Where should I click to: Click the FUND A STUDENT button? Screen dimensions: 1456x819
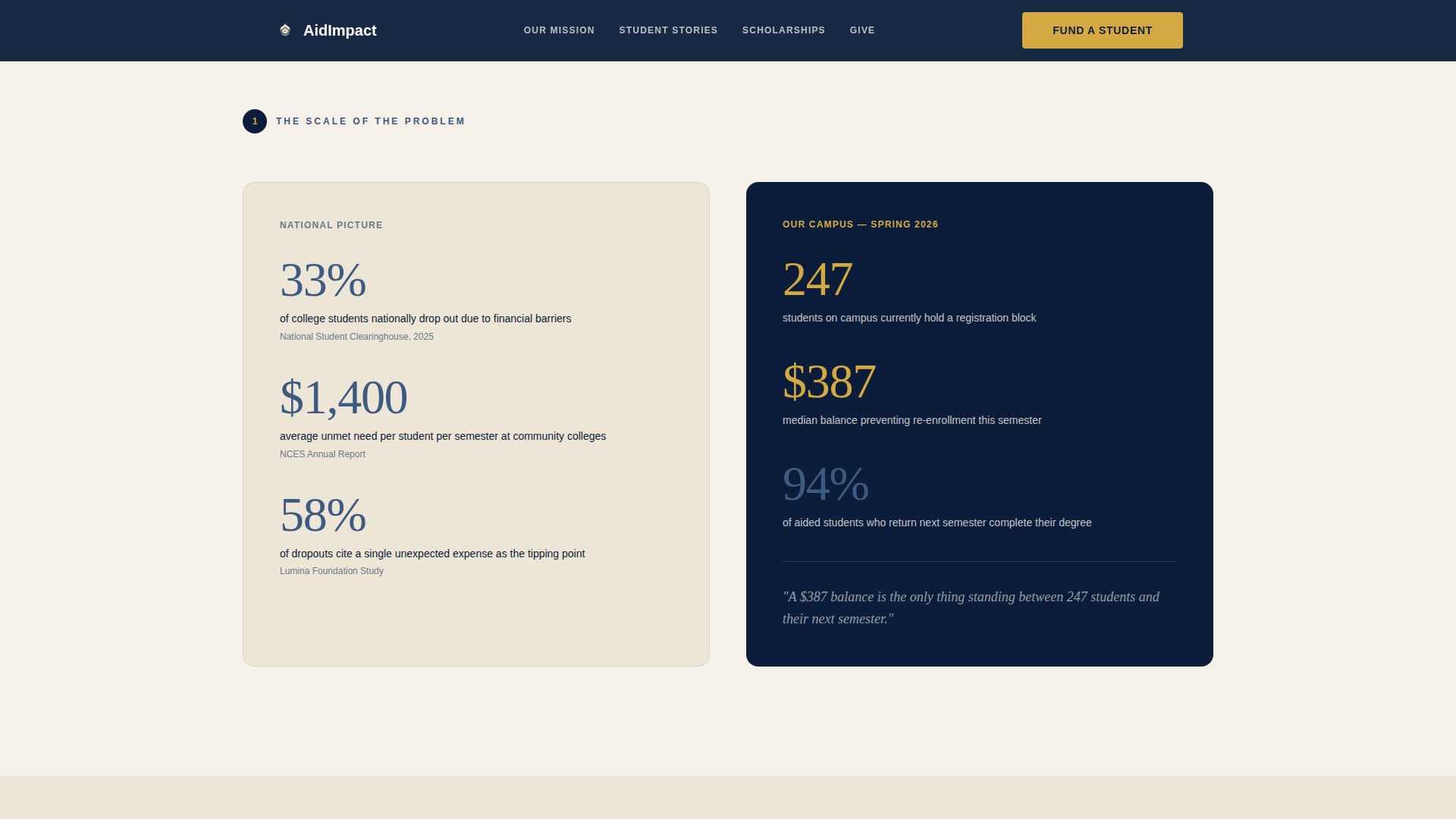pyautogui.click(x=1102, y=30)
